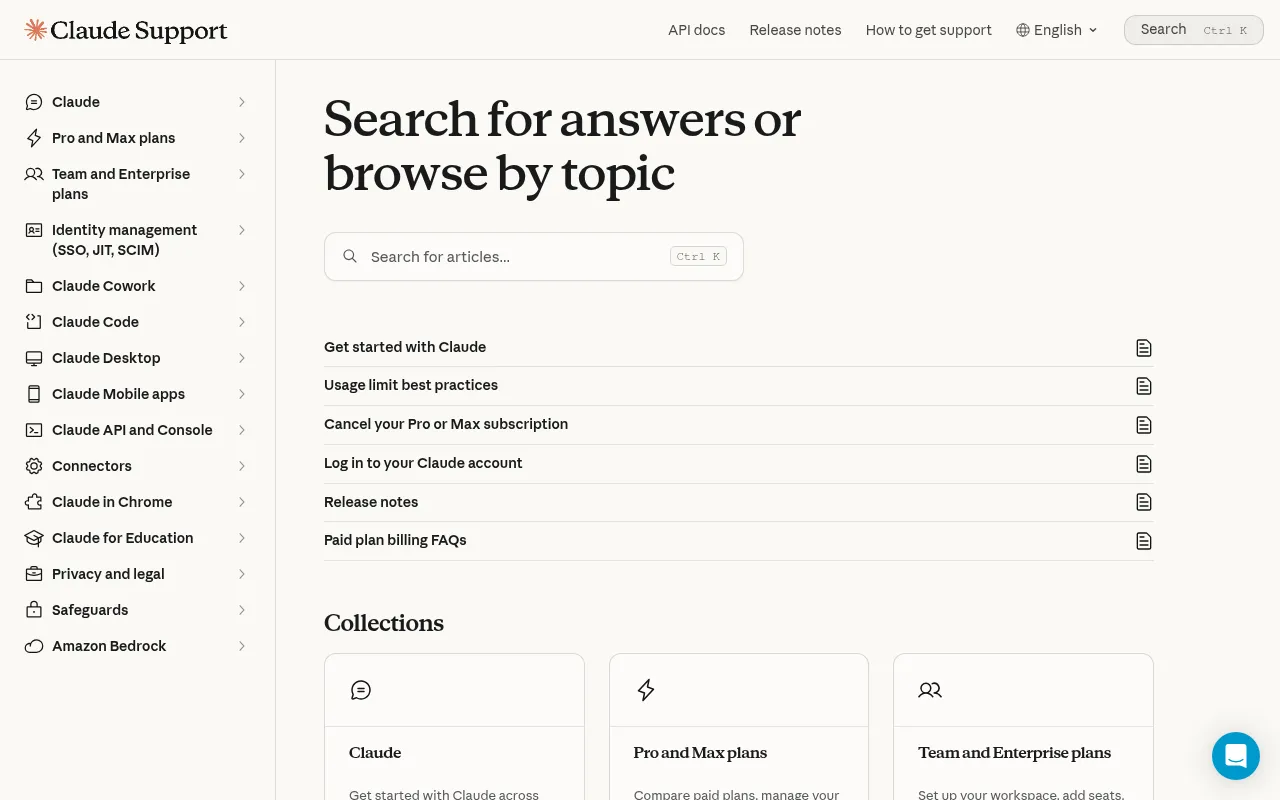The height and width of the screenshot is (800, 1280).
Task: Expand Amazon Bedrock section chevron
Action: pyautogui.click(x=242, y=646)
